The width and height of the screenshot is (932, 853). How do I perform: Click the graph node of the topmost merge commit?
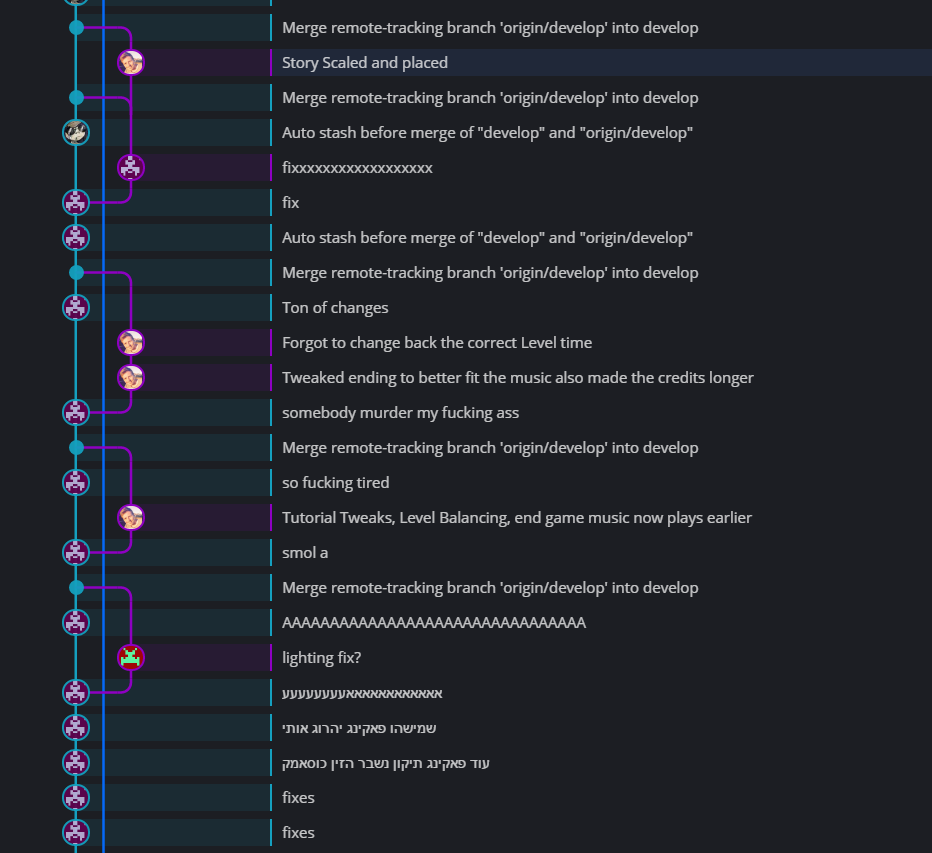pos(76,28)
